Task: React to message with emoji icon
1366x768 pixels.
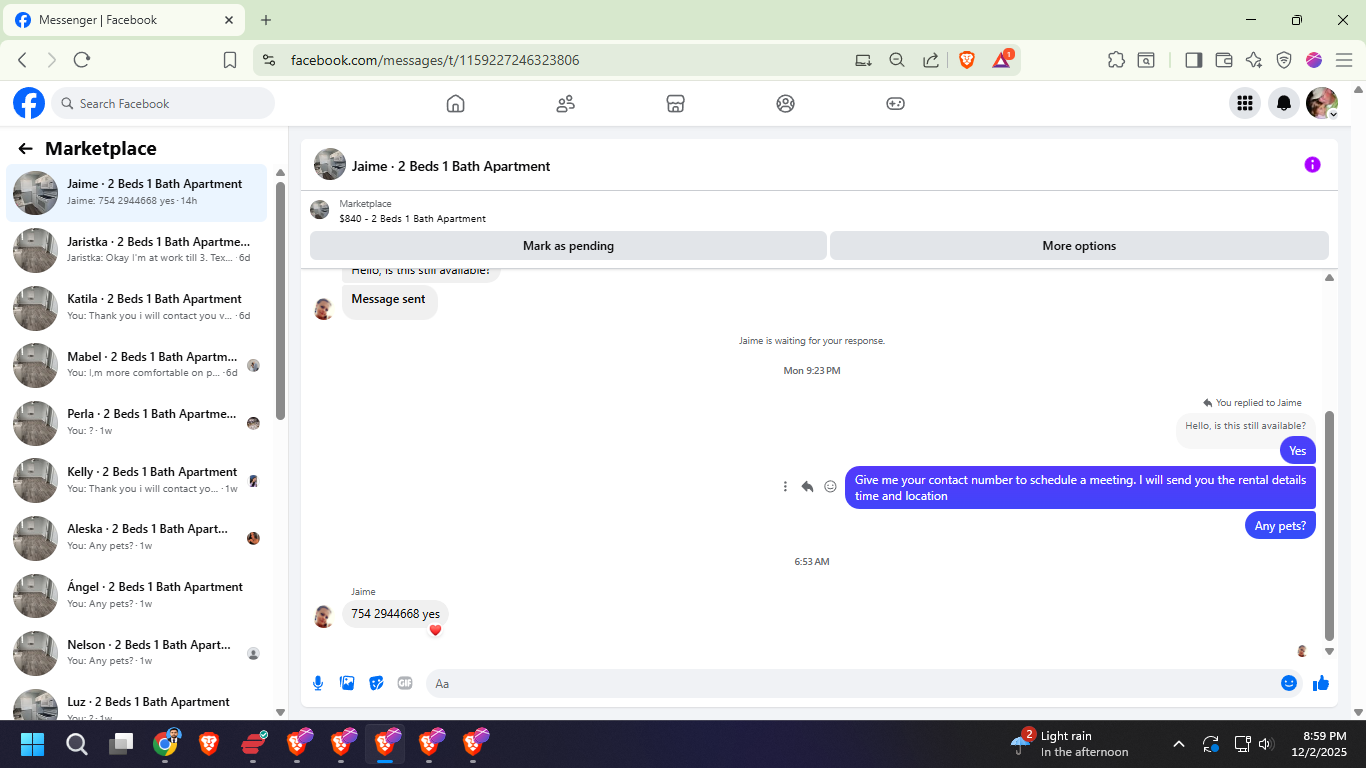Action: point(830,487)
